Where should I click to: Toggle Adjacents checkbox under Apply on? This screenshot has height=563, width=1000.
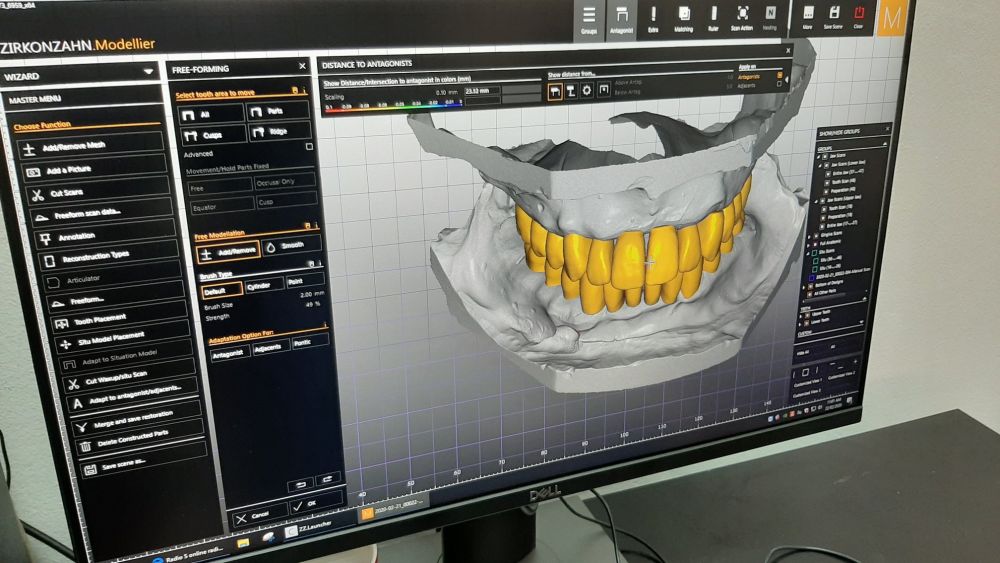tap(779, 84)
